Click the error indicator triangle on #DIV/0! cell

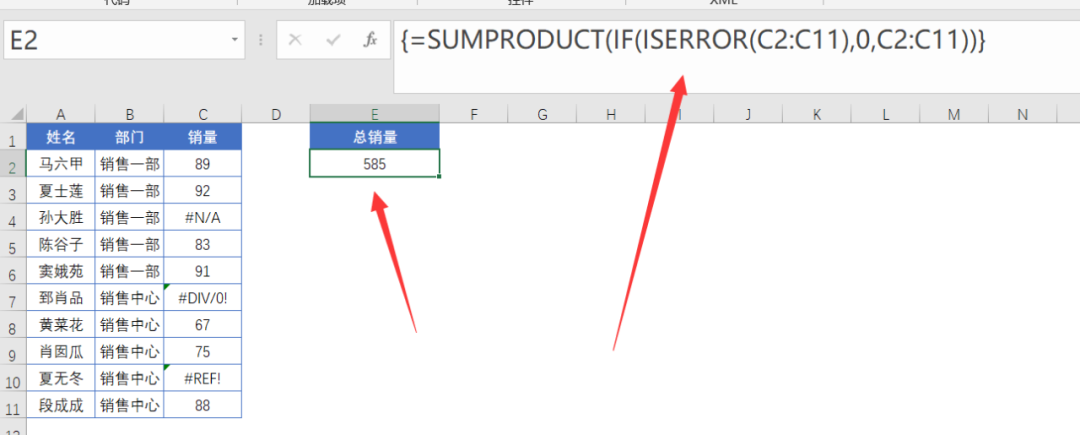pyautogui.click(x=167, y=287)
